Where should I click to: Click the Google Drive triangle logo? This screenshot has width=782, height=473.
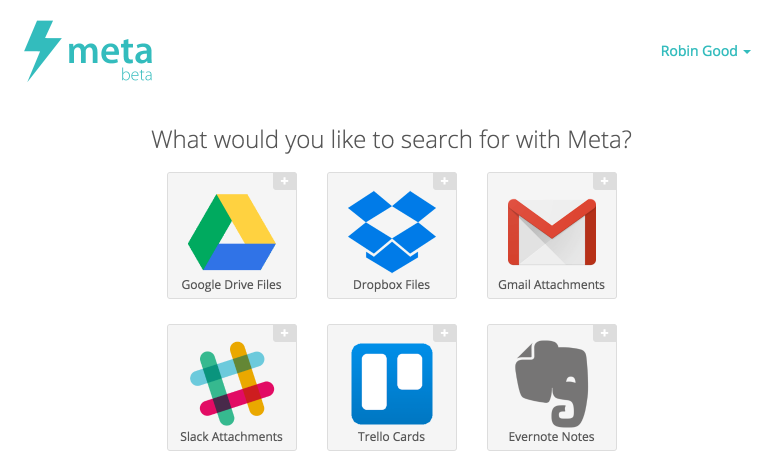pyautogui.click(x=231, y=232)
